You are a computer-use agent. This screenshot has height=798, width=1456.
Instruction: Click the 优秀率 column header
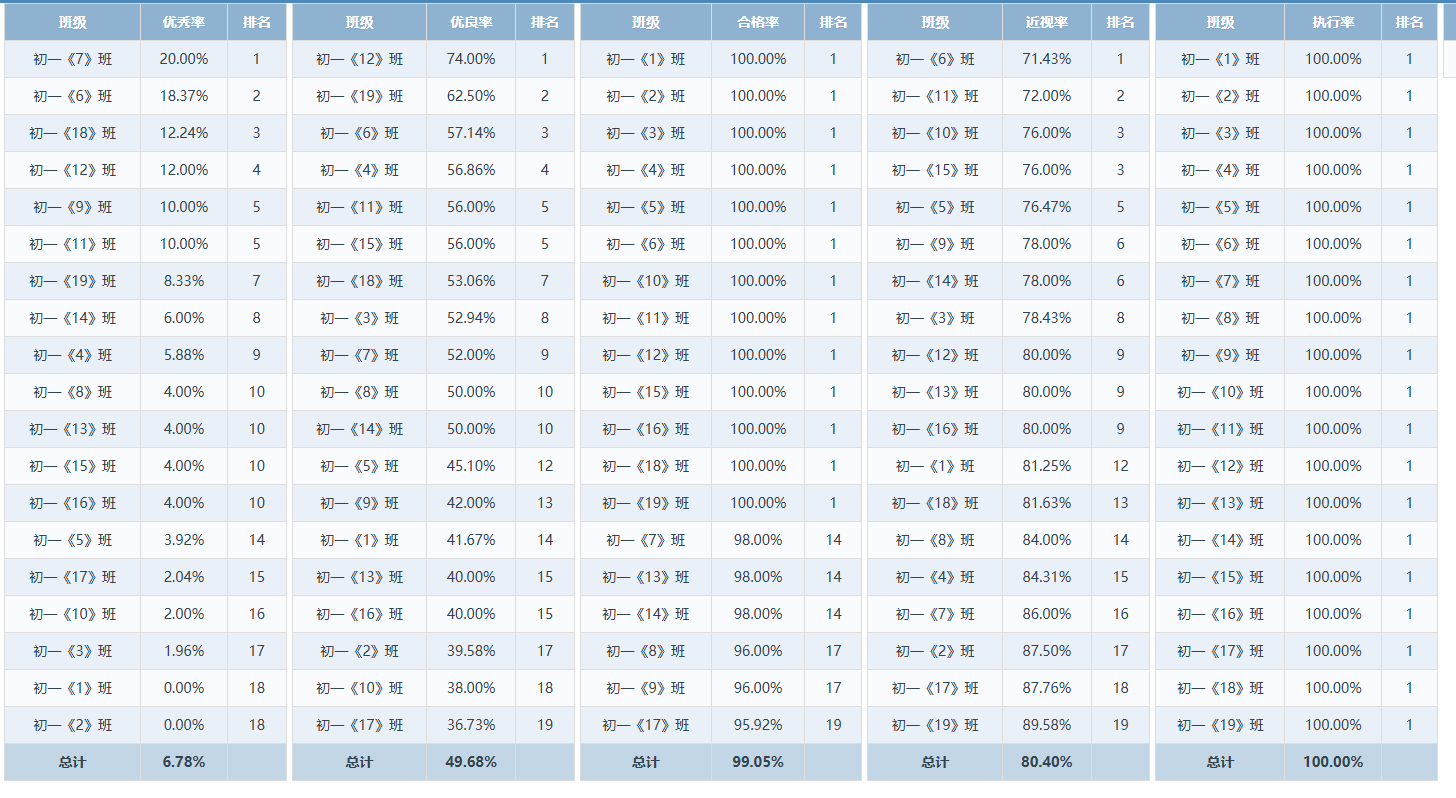click(184, 22)
